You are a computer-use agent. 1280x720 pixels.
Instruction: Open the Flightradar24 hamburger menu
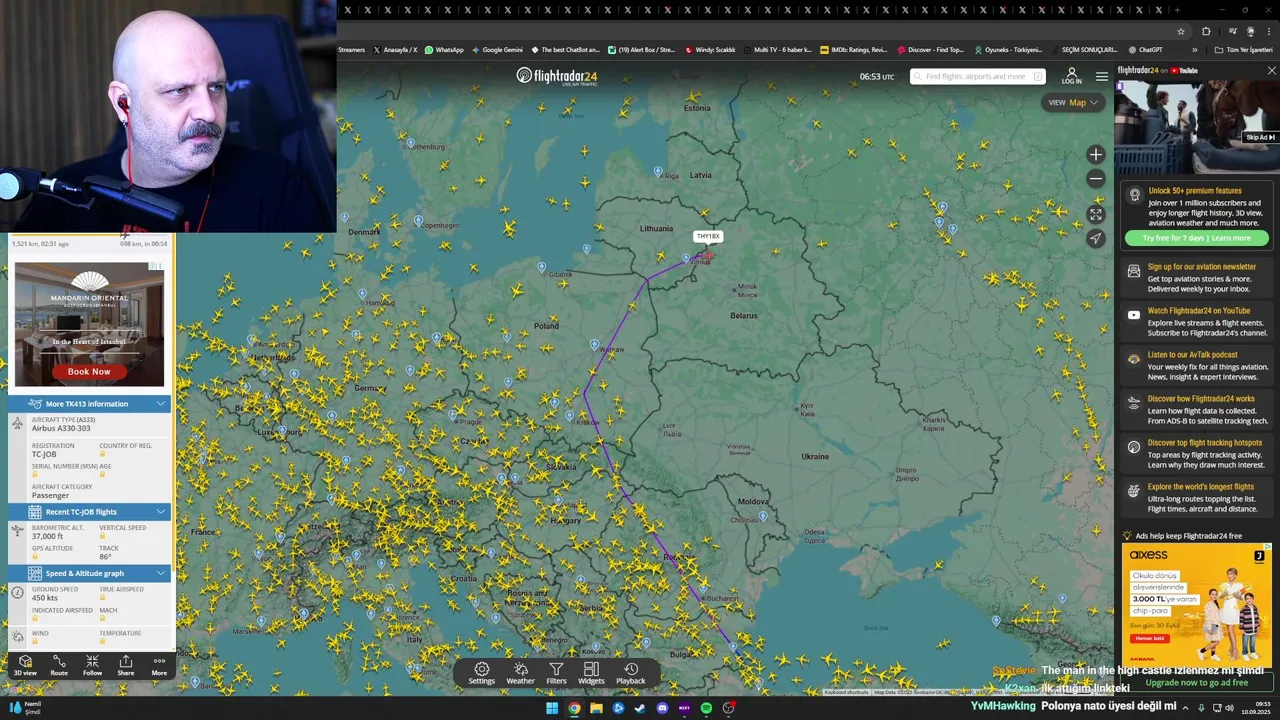tap(1101, 76)
